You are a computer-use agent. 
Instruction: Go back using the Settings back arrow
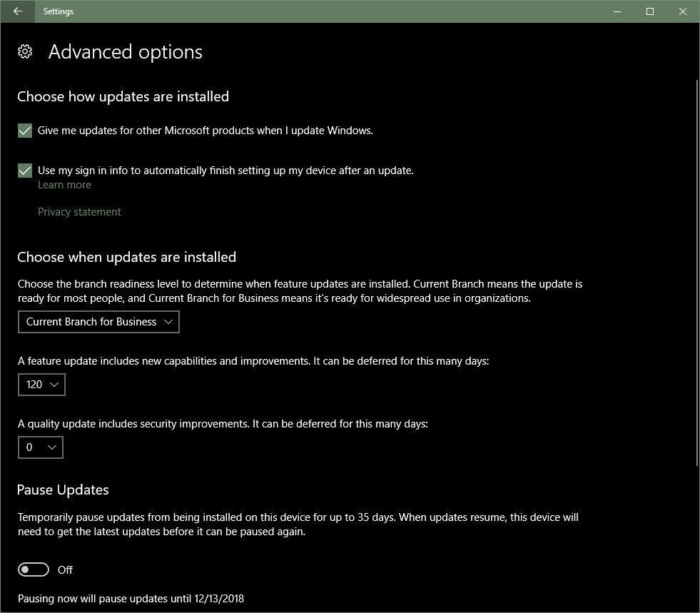(17, 11)
